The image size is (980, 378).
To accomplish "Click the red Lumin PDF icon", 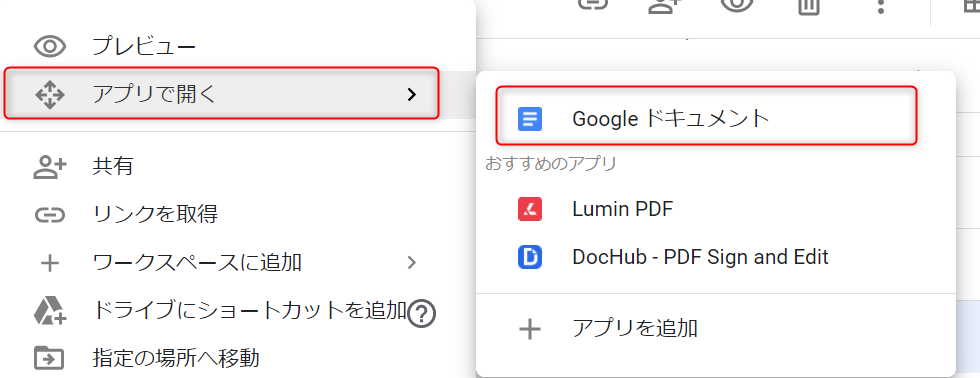I will [530, 209].
